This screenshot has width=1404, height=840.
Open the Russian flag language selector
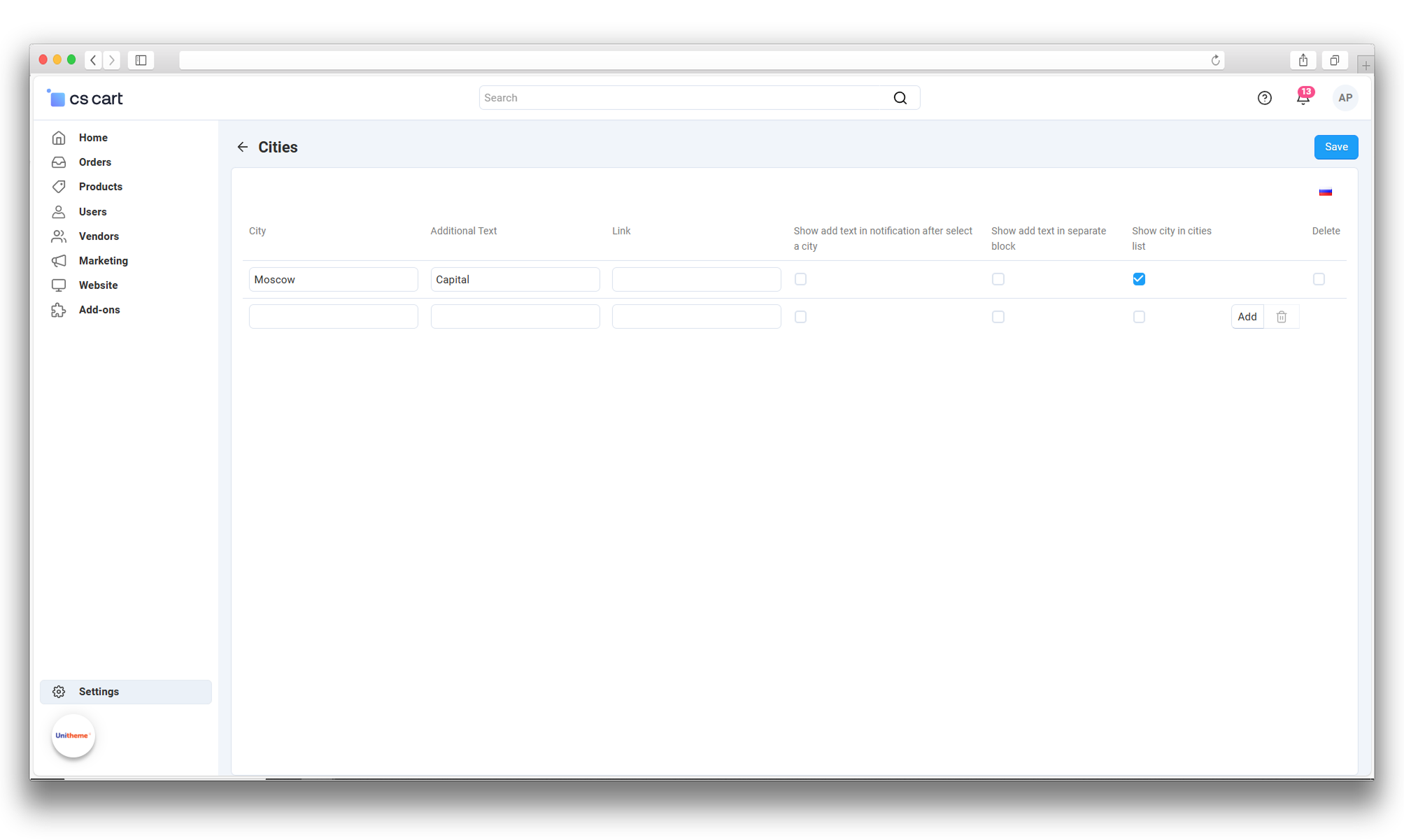click(1325, 192)
